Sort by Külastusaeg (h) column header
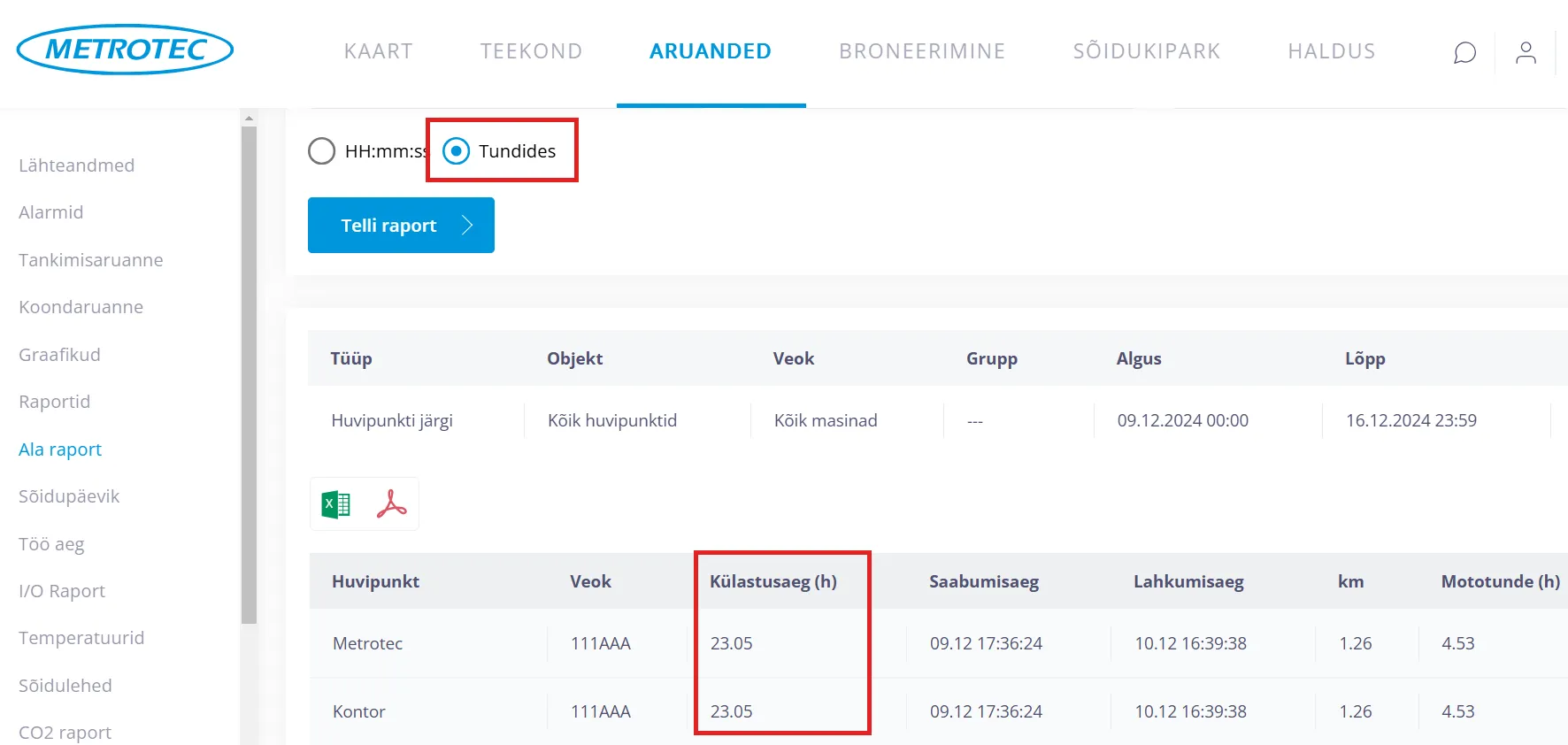Viewport: 1568px width, 745px height. (772, 581)
